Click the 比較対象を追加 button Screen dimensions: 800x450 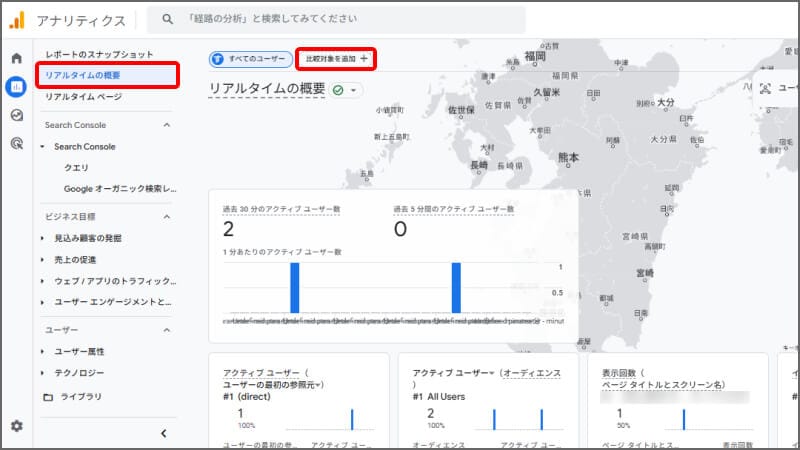pyautogui.click(x=336, y=60)
